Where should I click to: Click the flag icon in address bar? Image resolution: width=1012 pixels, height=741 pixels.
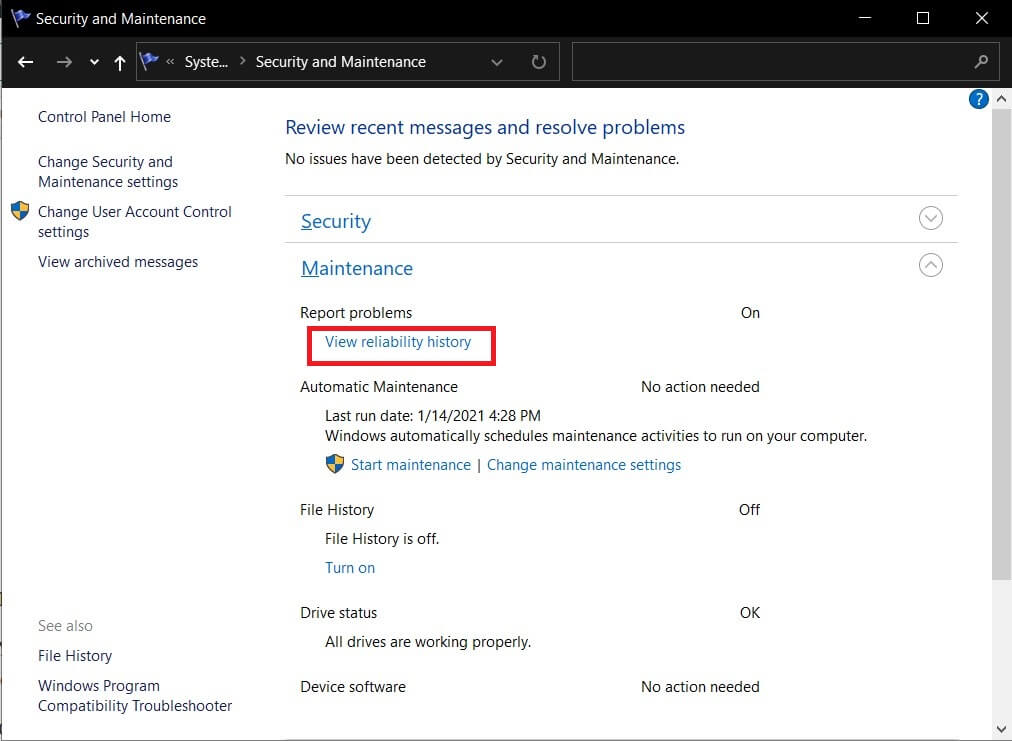pos(150,61)
